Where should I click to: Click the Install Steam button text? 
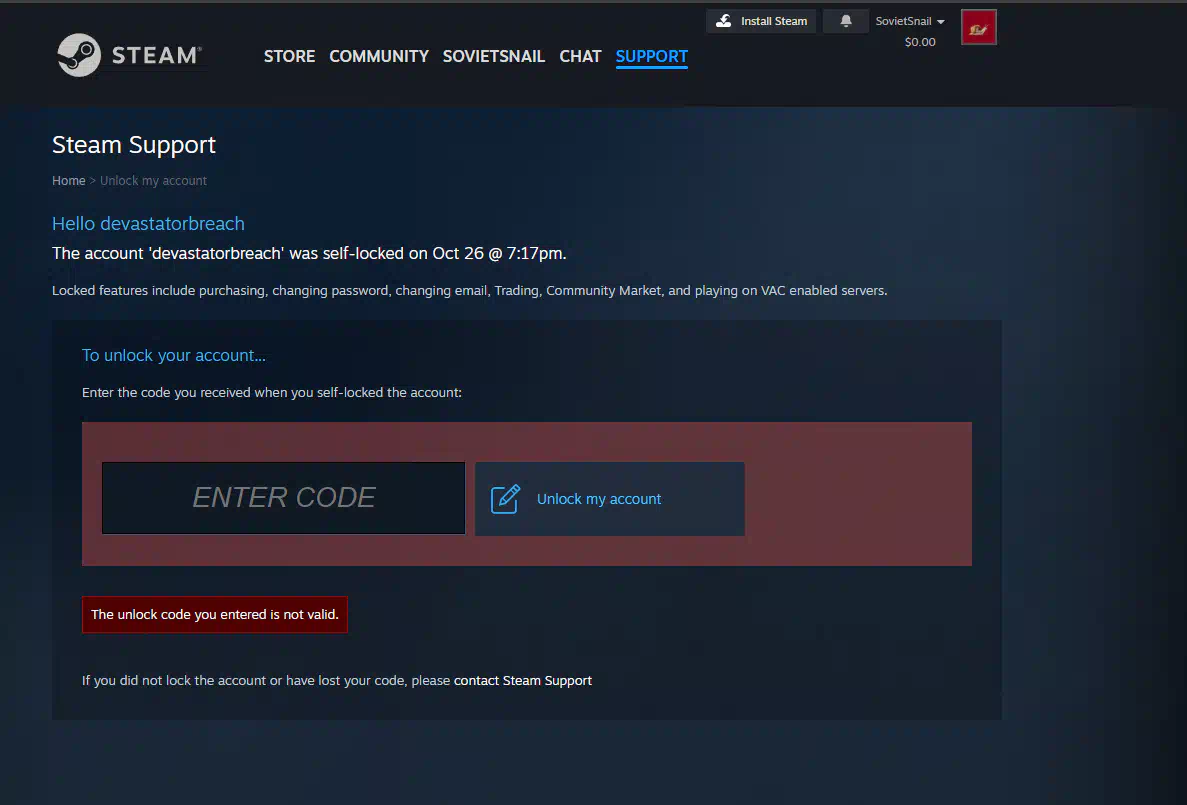pos(773,21)
